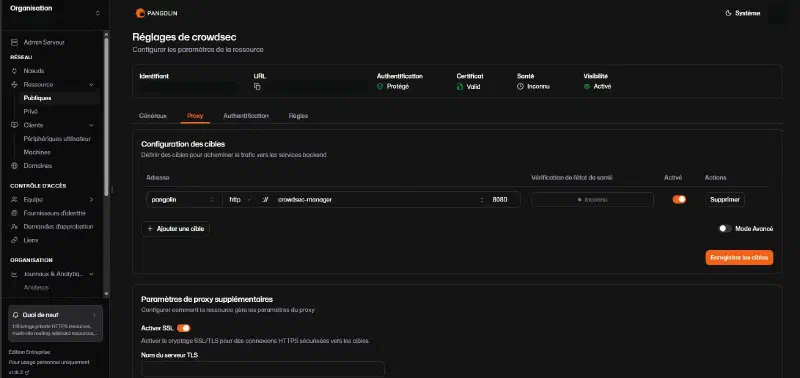Expand the Équipe submenu chevron
800x378 pixels.
click(91, 199)
